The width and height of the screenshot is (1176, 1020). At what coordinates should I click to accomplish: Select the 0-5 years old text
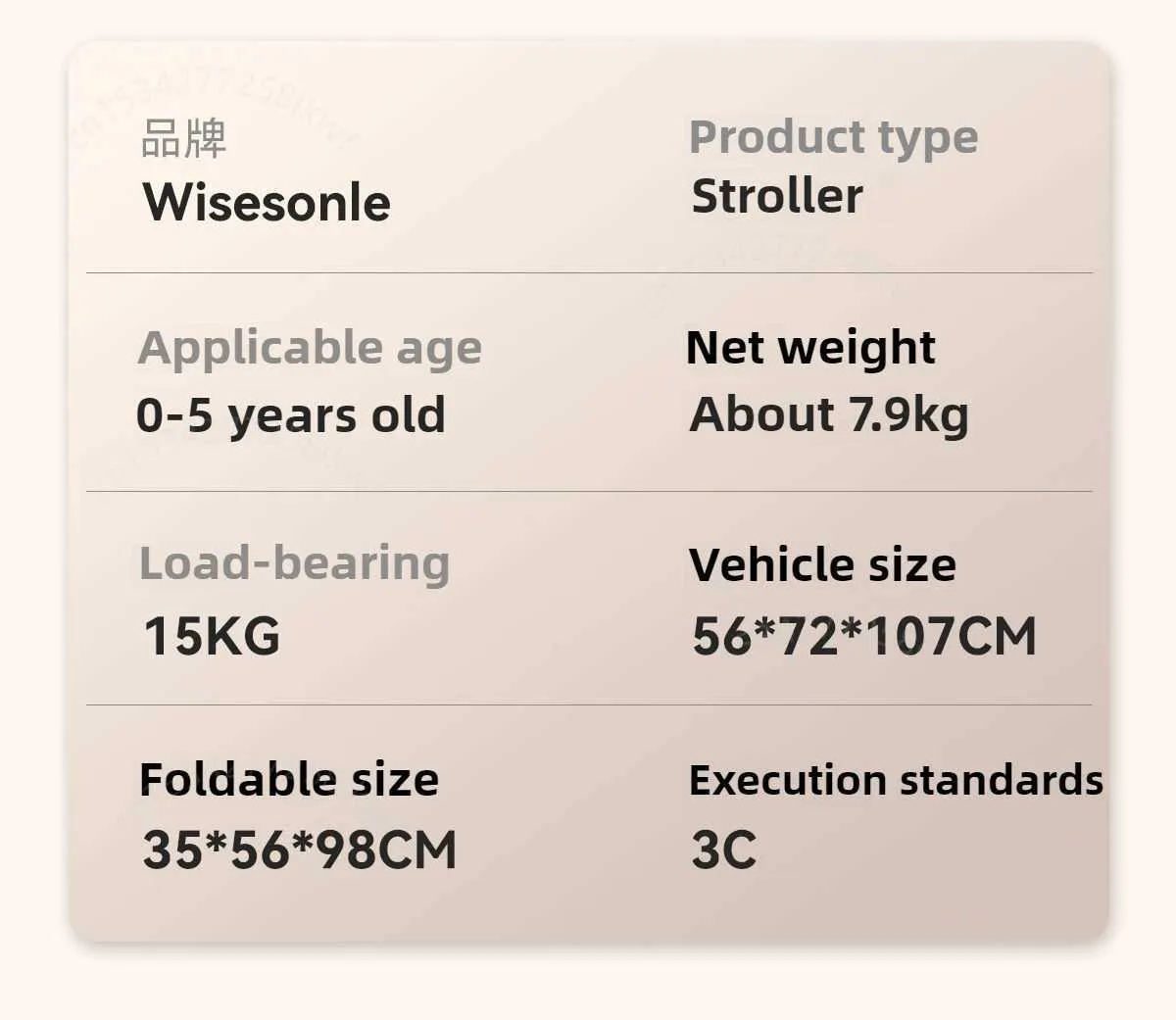pos(290,414)
